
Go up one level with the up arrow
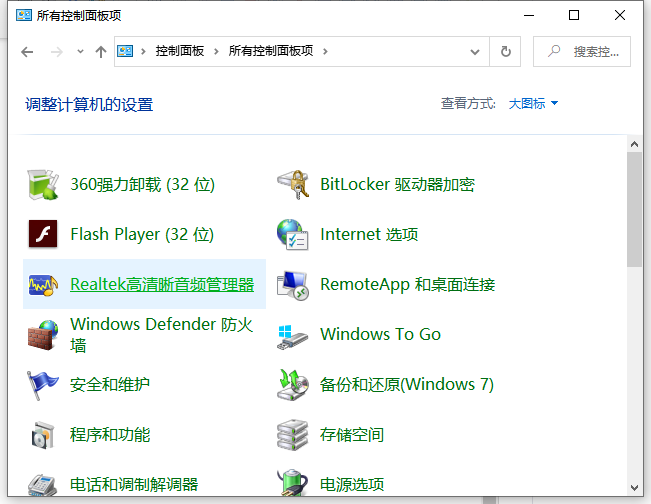pyautogui.click(x=100, y=52)
